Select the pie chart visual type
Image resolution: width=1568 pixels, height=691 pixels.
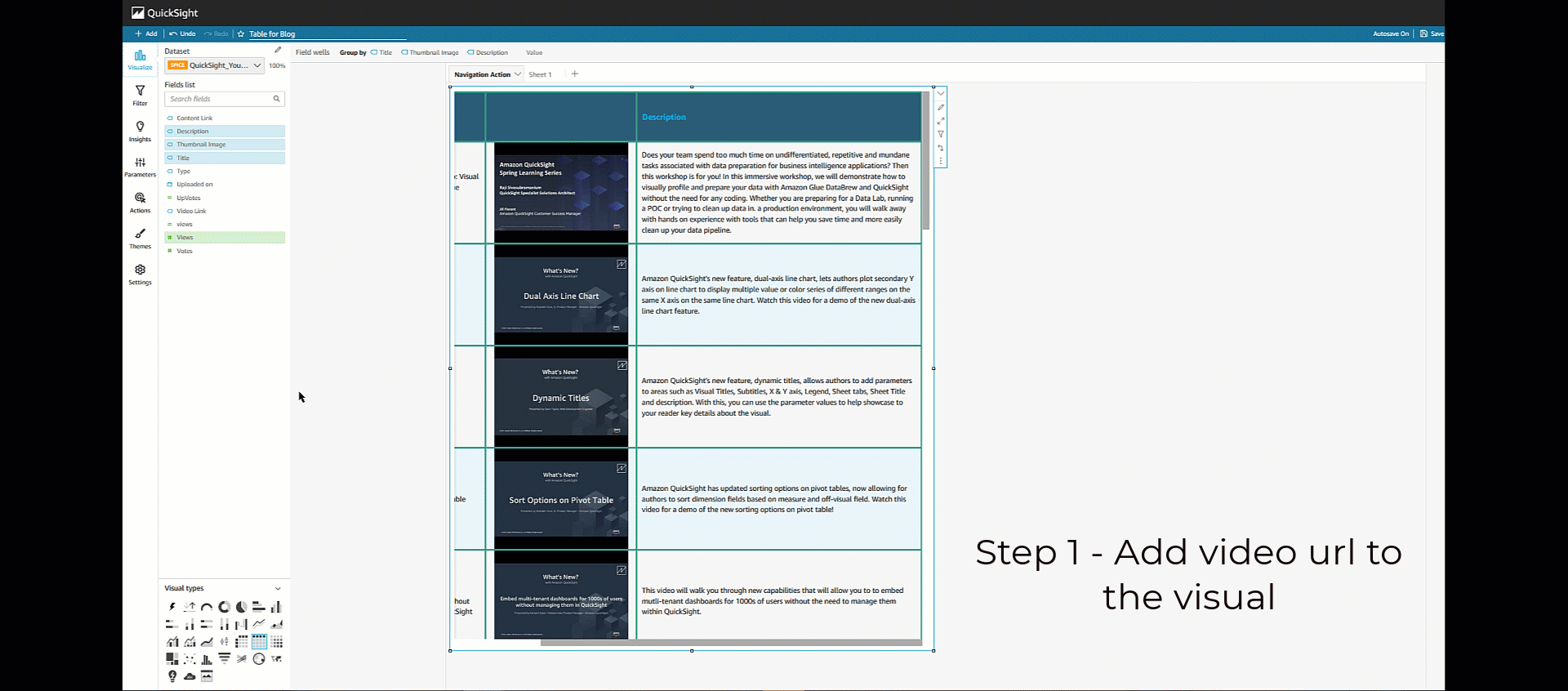[242, 607]
